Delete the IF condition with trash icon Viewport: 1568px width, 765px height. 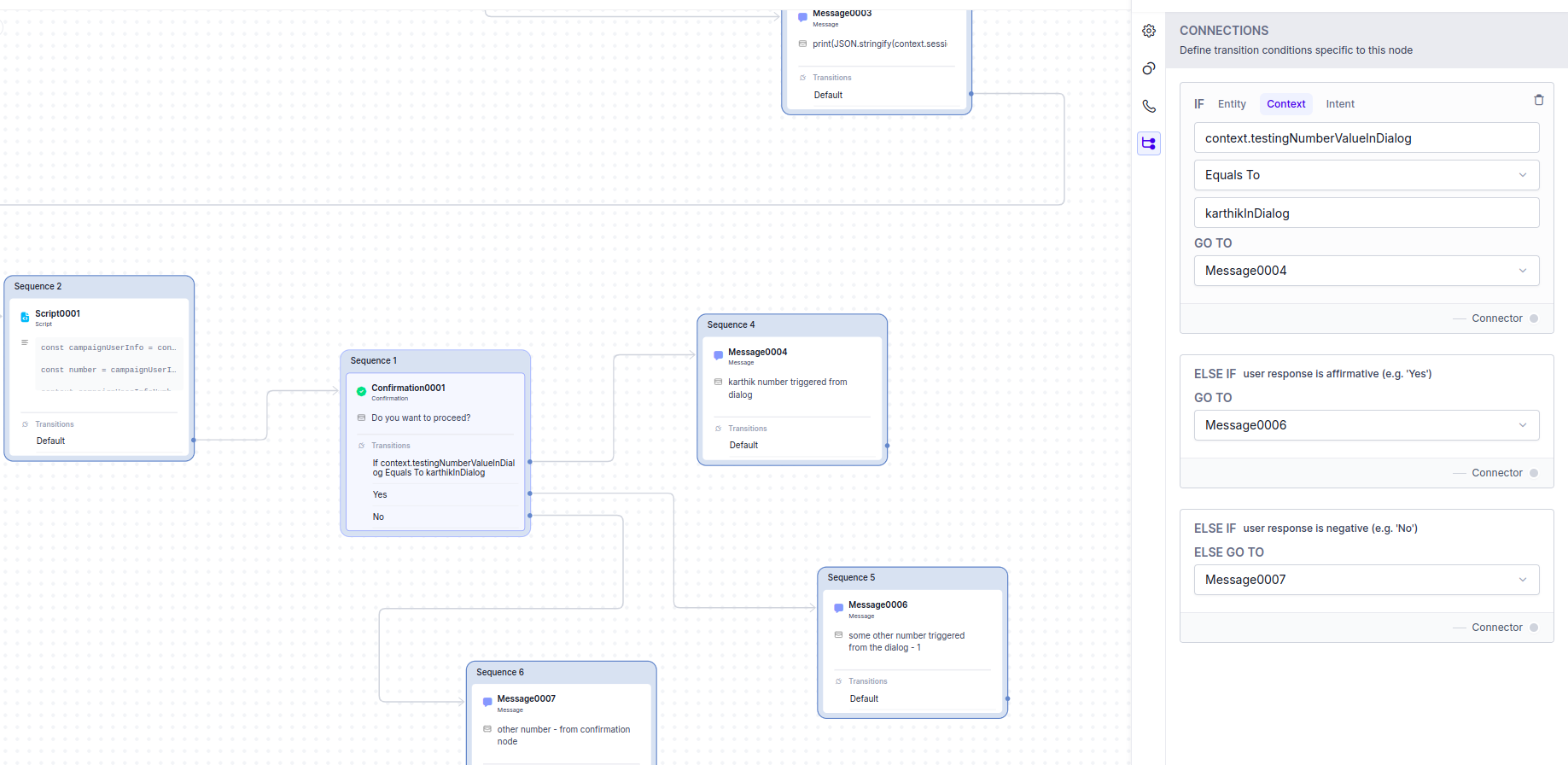pos(1539,100)
